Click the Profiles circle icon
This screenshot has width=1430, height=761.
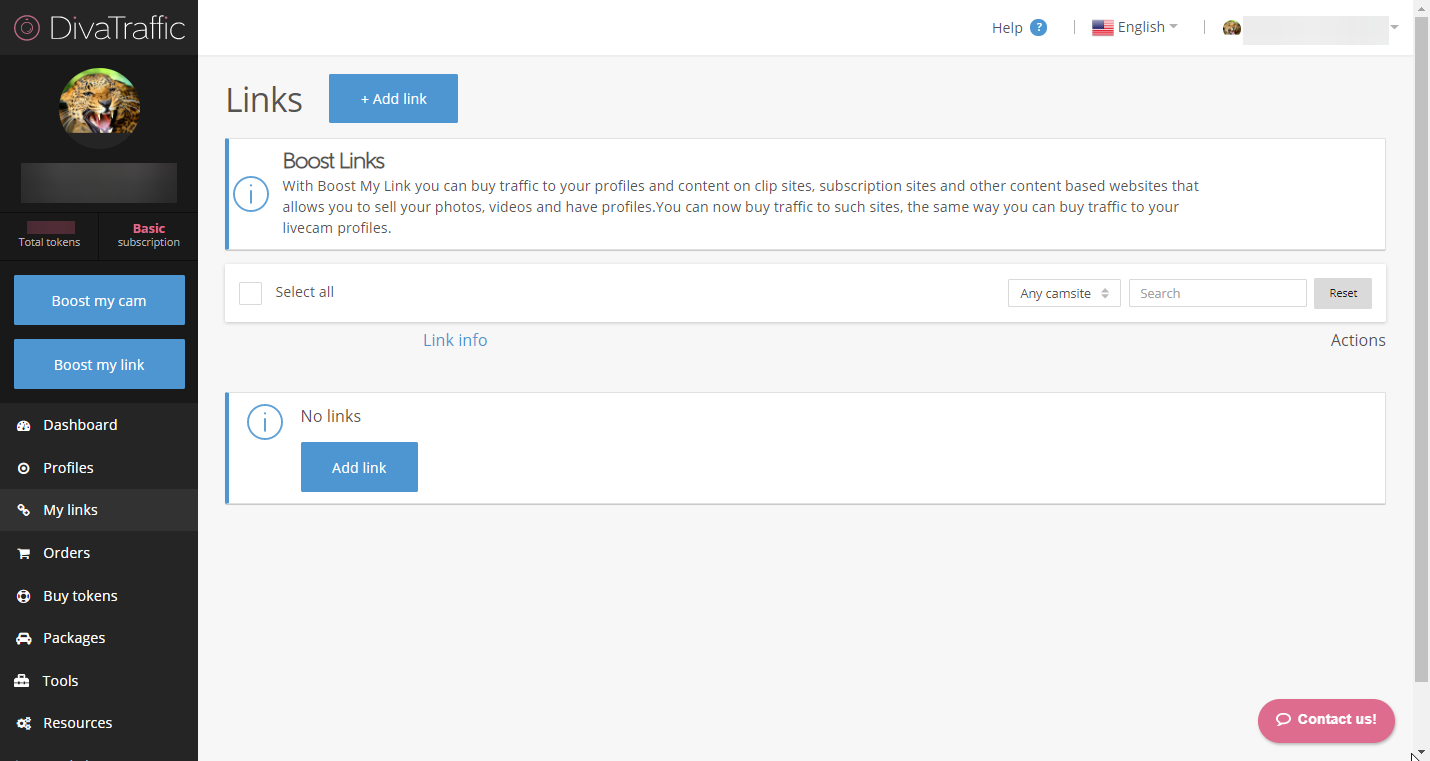click(x=23, y=468)
